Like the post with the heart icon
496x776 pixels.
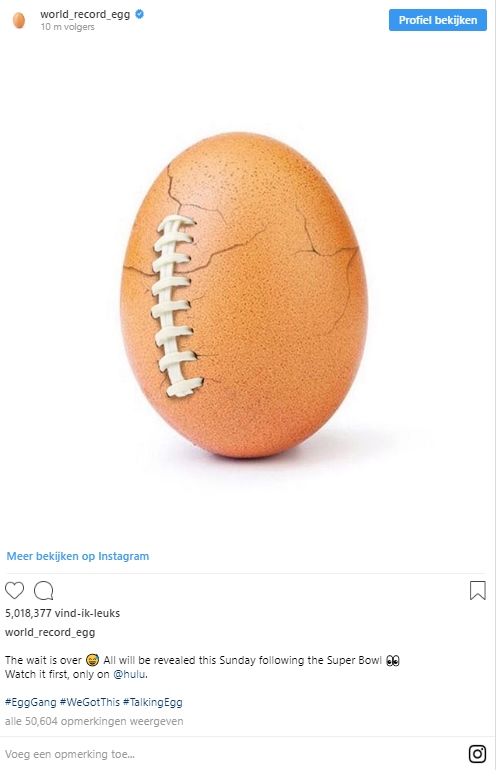[14, 590]
